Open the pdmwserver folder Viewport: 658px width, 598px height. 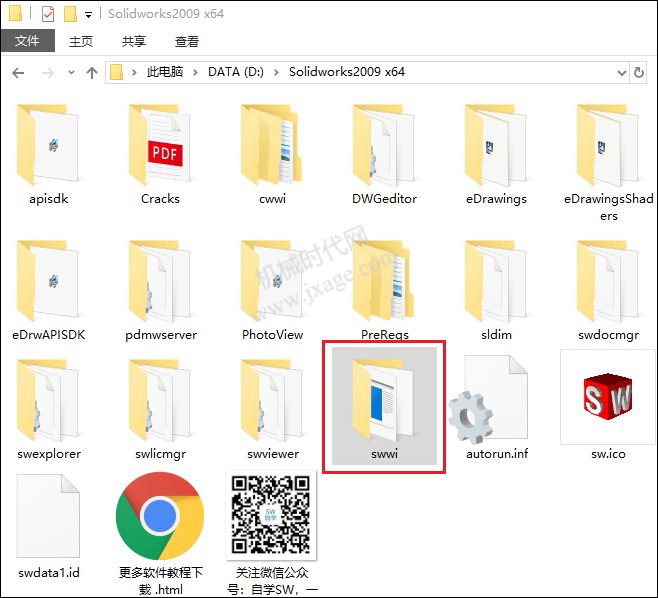pos(160,290)
